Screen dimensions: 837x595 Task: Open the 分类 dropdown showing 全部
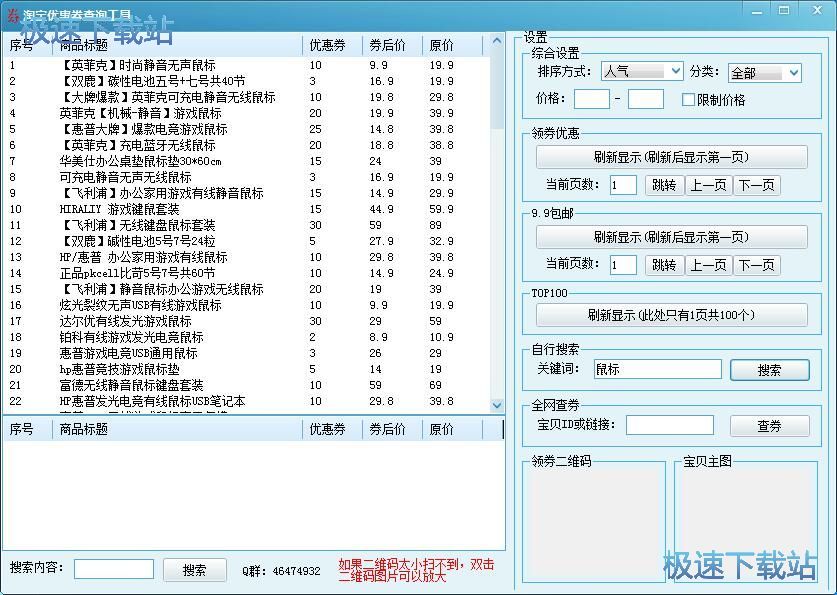tap(764, 73)
